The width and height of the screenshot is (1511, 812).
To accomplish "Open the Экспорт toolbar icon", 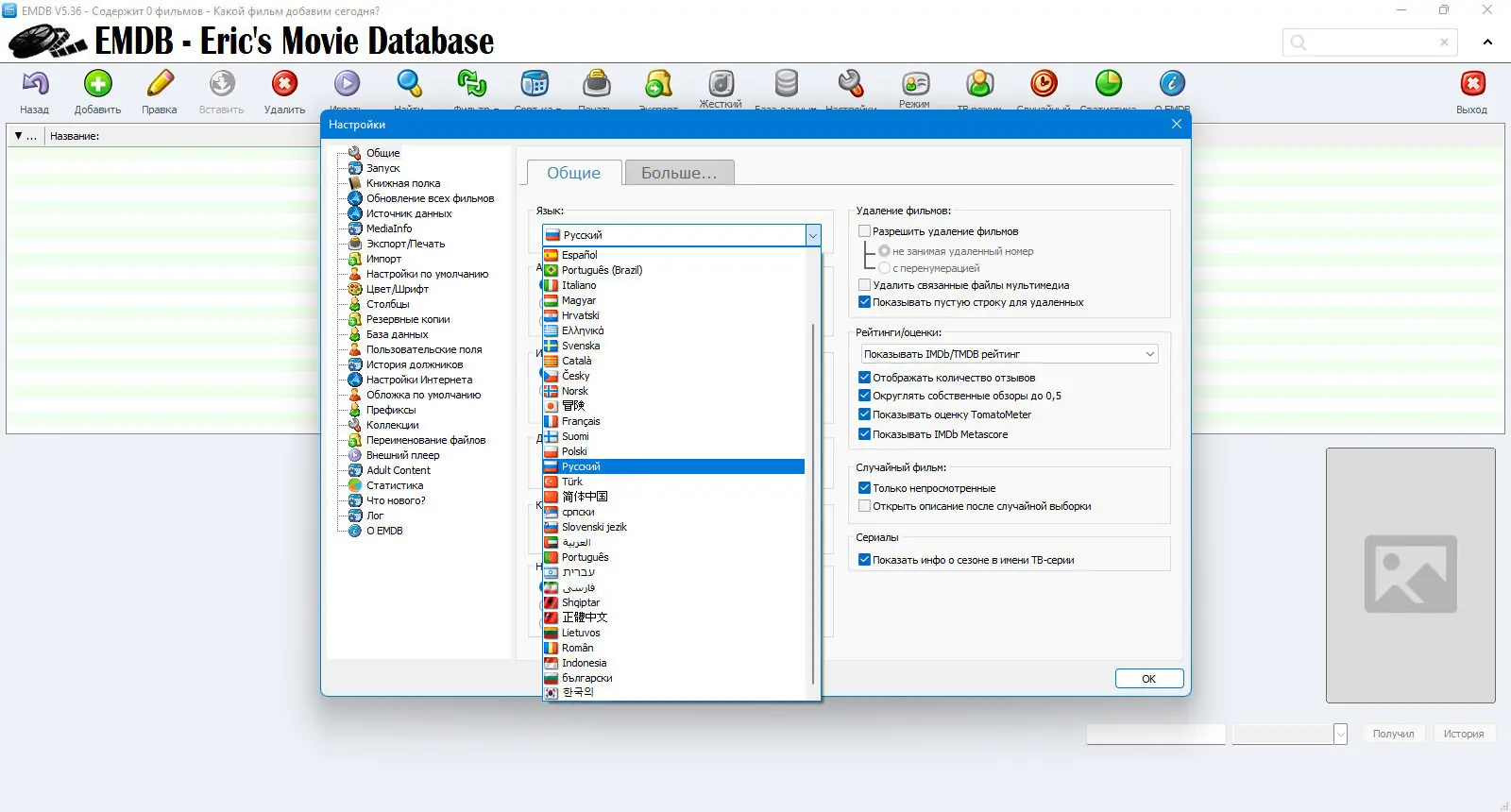I will 658,84.
